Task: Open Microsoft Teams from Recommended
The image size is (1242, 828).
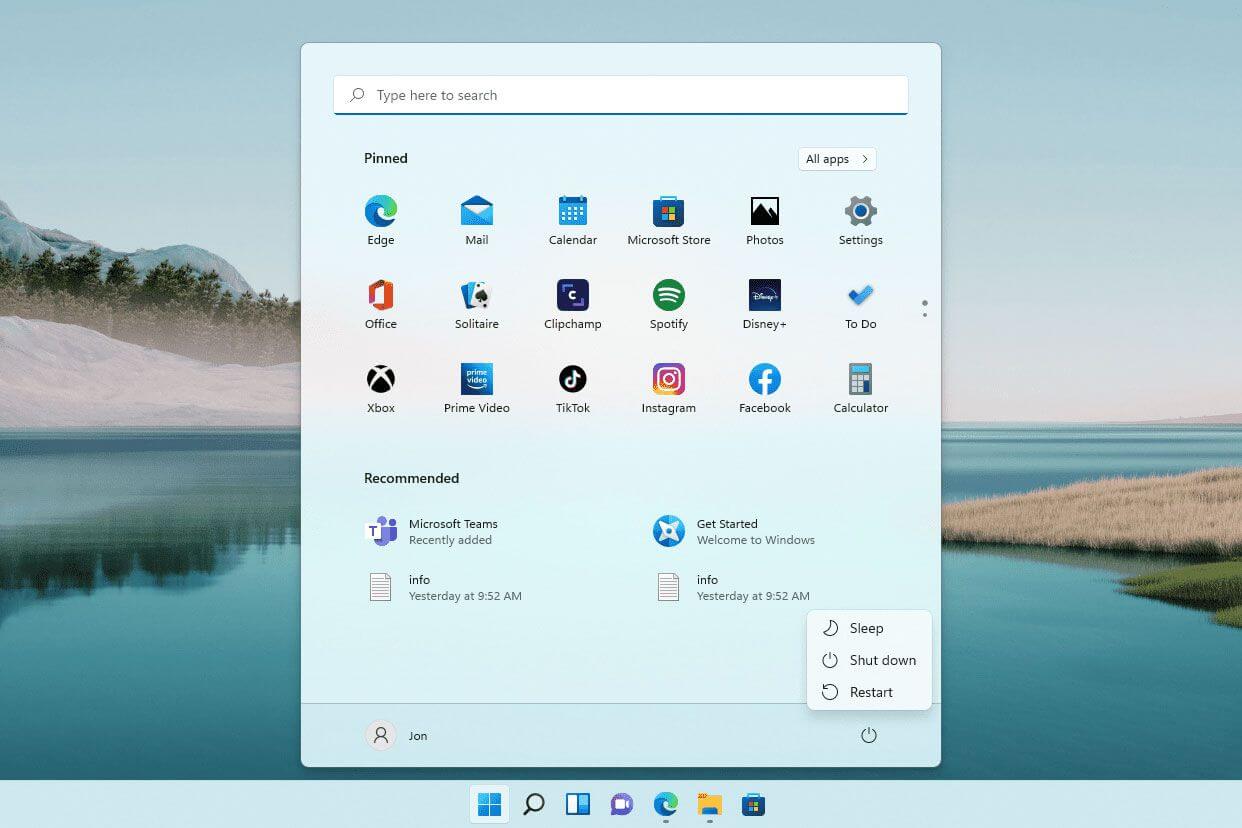Action: point(453,531)
